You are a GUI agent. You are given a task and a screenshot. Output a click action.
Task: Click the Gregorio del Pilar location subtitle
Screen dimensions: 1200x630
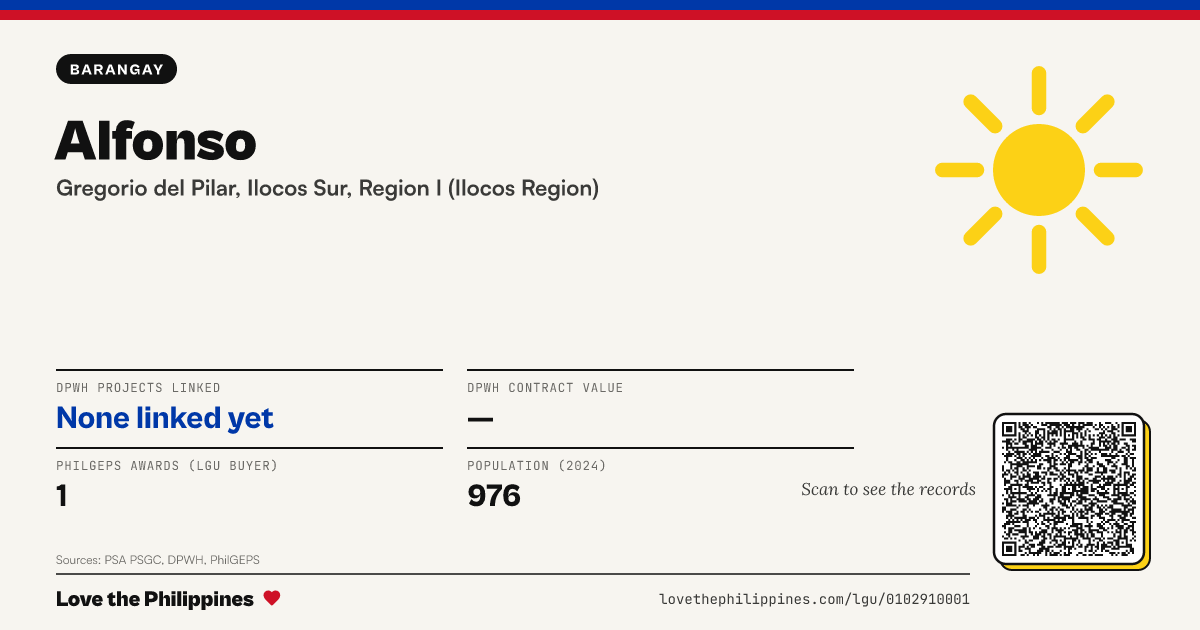(x=328, y=188)
